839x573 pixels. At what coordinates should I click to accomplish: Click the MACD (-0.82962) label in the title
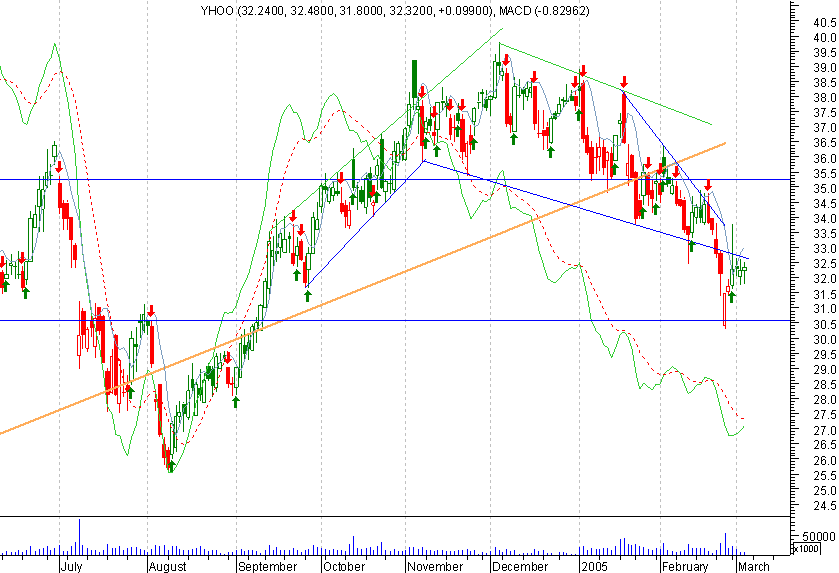[544, 11]
